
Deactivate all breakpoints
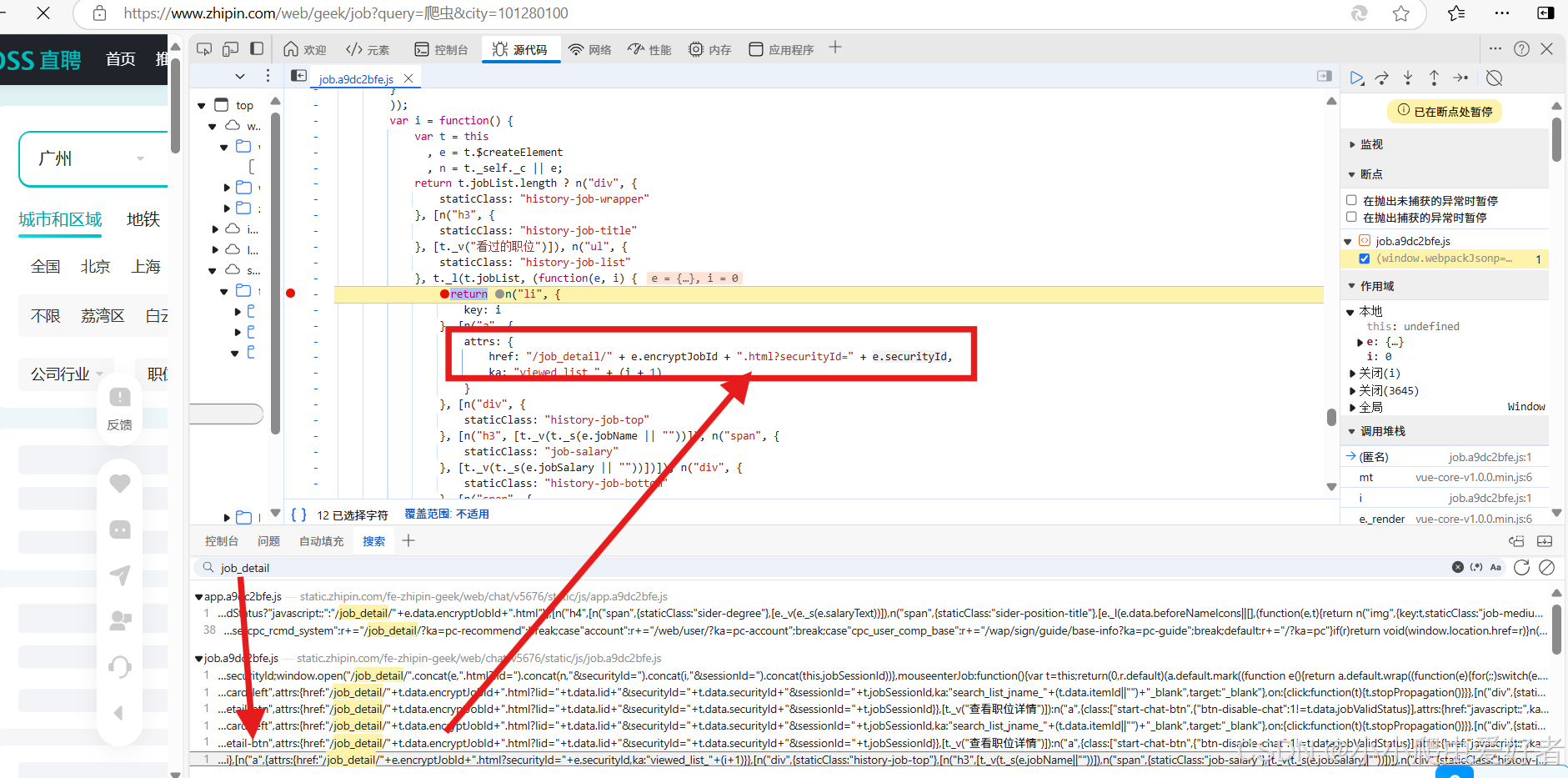1495,78
